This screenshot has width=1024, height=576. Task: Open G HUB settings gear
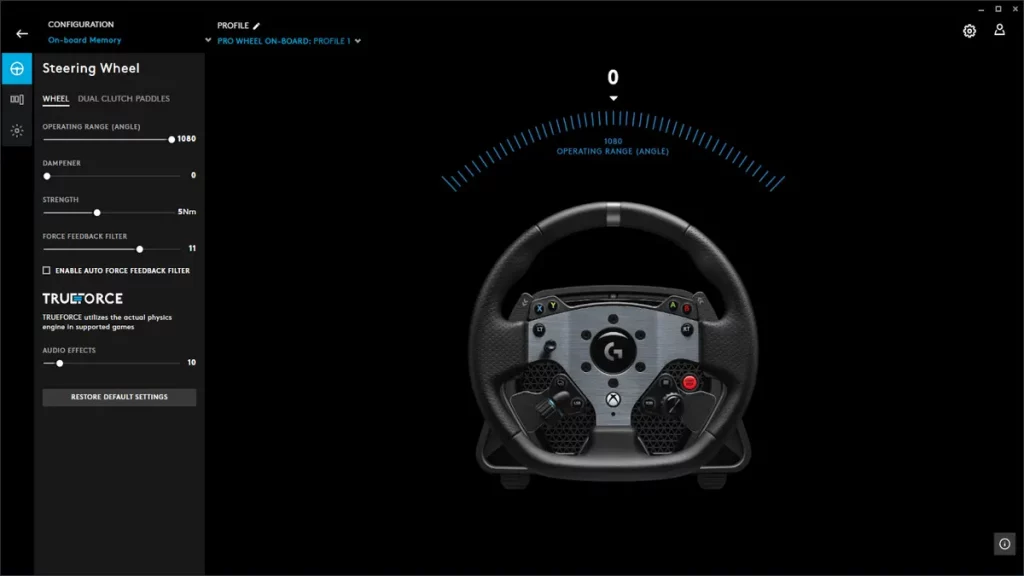pyautogui.click(x=969, y=31)
